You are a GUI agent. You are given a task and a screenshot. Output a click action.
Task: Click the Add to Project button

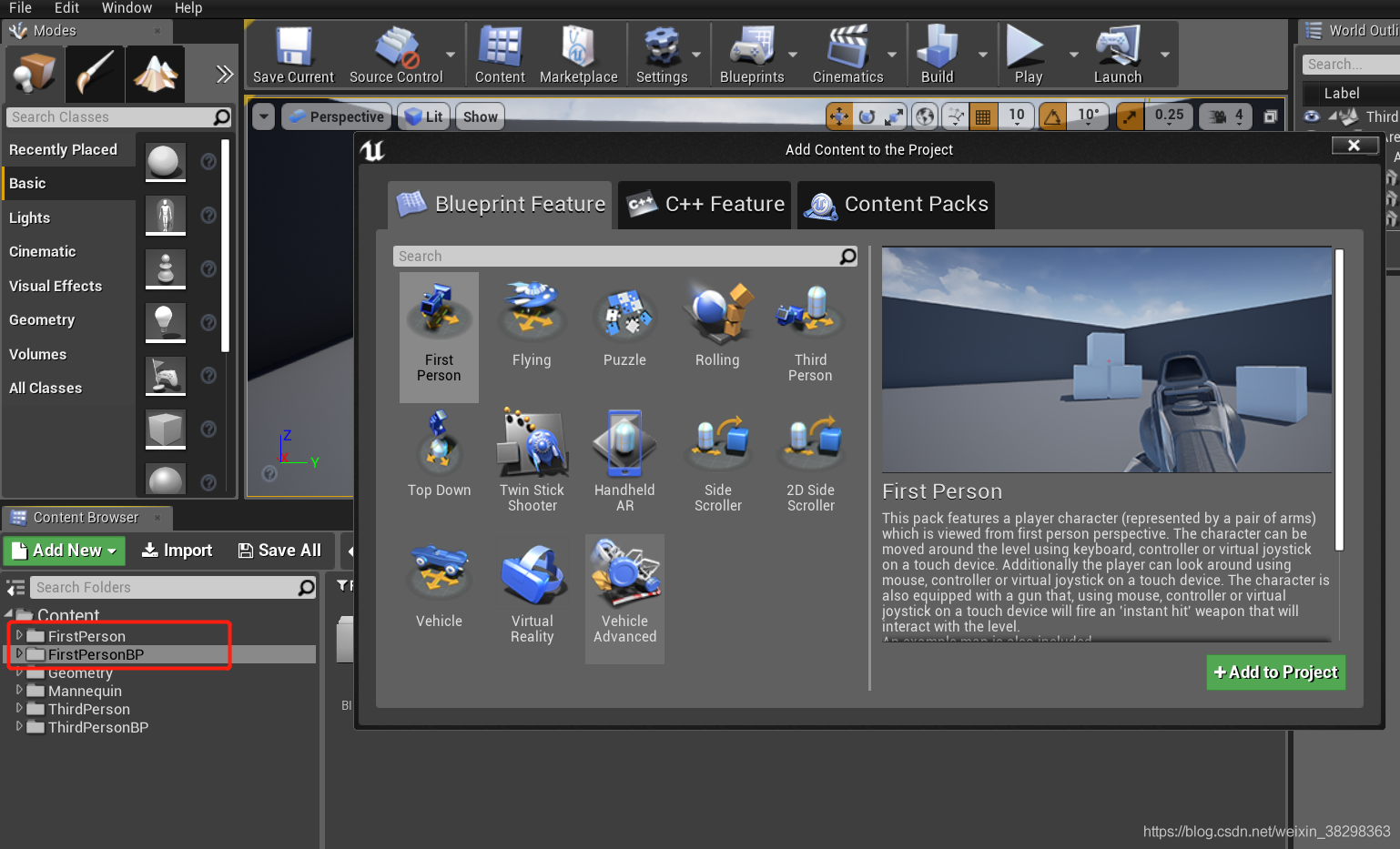coord(1276,672)
